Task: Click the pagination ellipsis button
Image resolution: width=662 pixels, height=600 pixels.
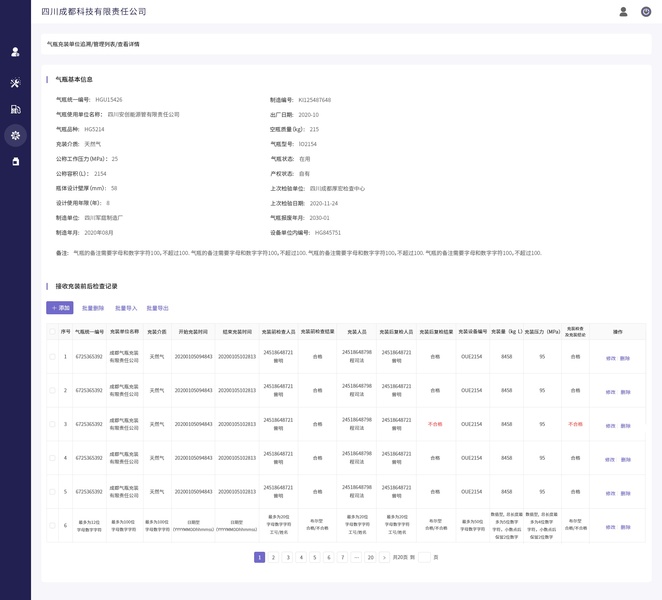Action: click(x=356, y=557)
